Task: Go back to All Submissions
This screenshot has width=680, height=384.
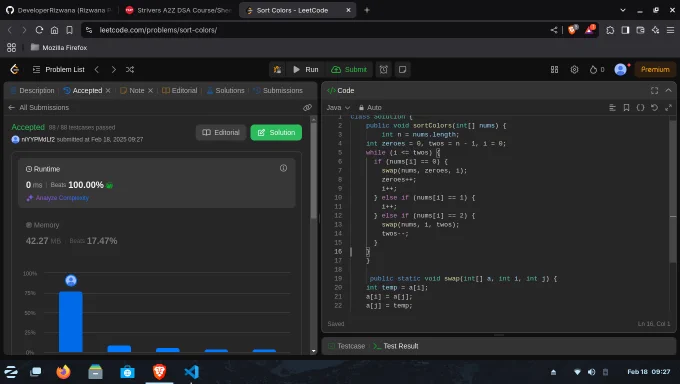Action: (x=39, y=107)
